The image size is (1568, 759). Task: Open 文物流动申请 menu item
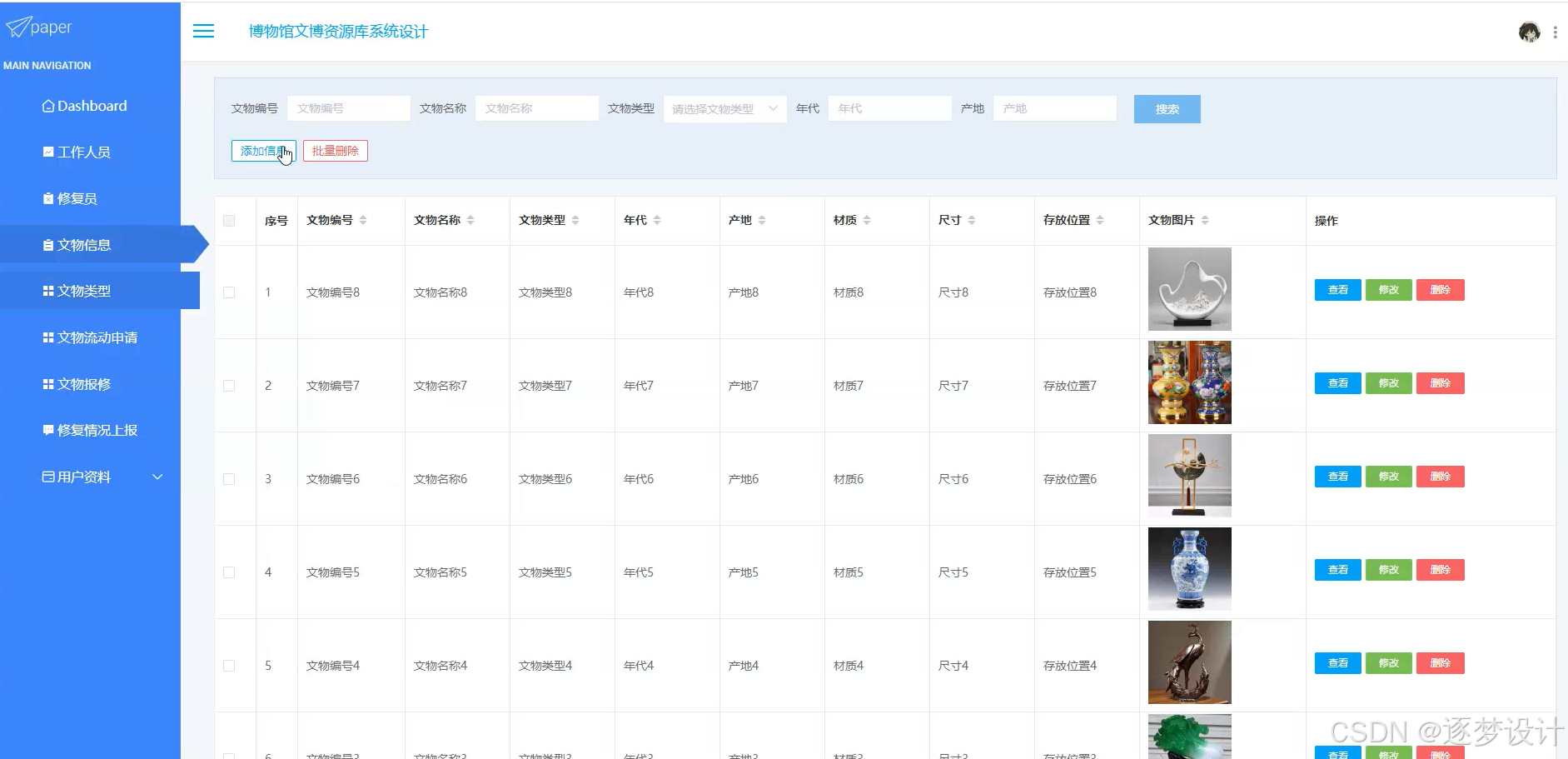(90, 337)
